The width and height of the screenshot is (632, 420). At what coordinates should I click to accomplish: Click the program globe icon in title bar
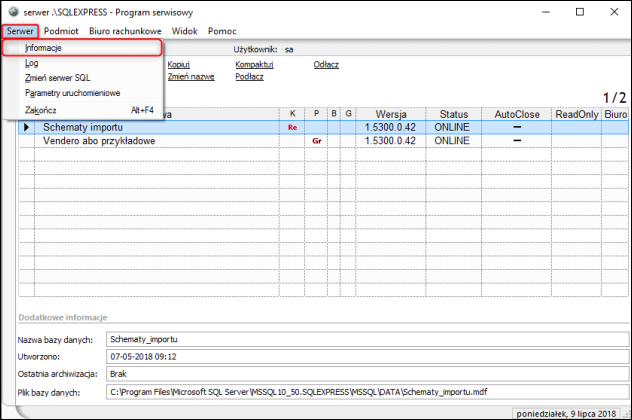point(13,12)
